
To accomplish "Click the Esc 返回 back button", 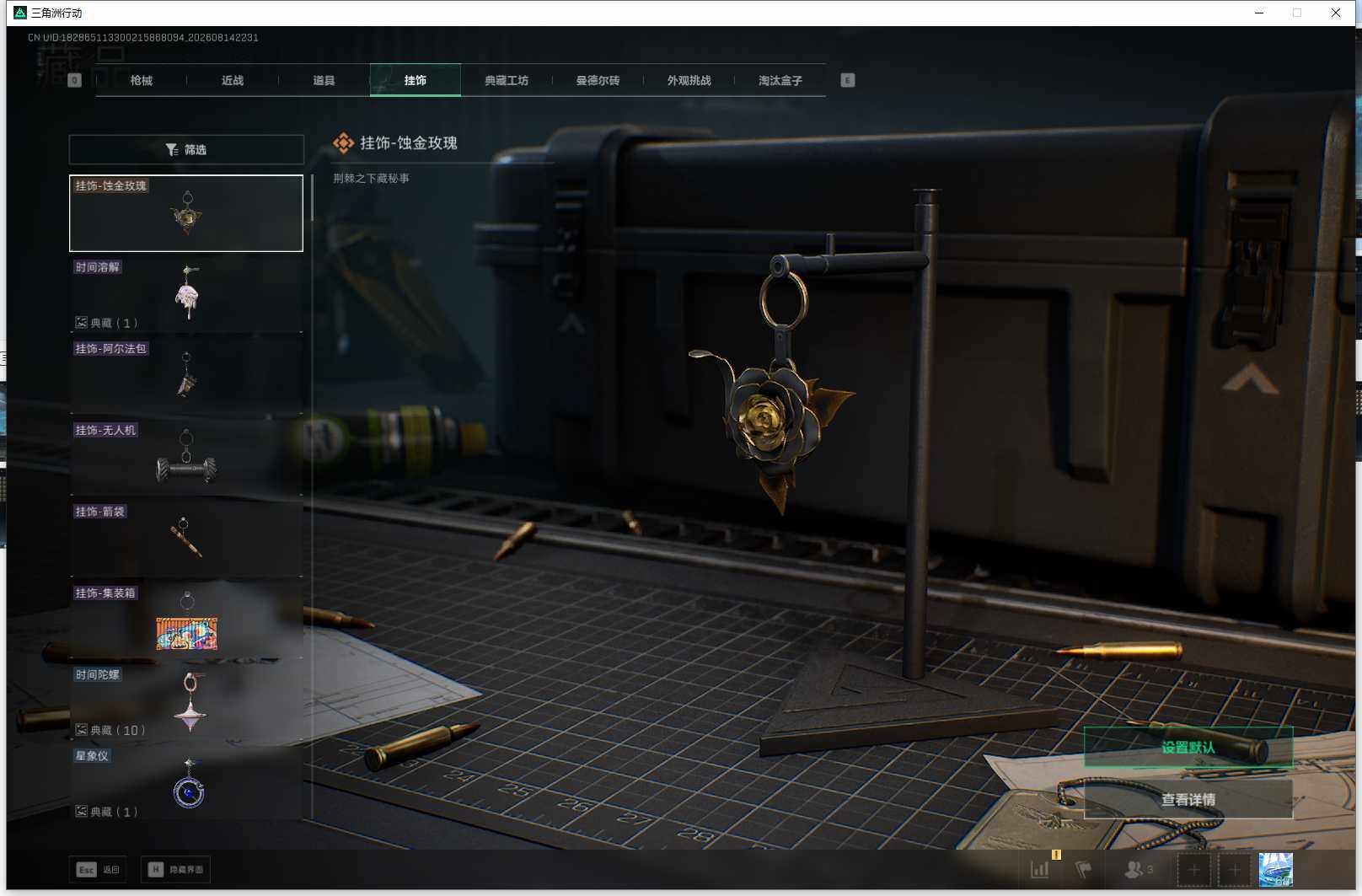I will click(98, 869).
